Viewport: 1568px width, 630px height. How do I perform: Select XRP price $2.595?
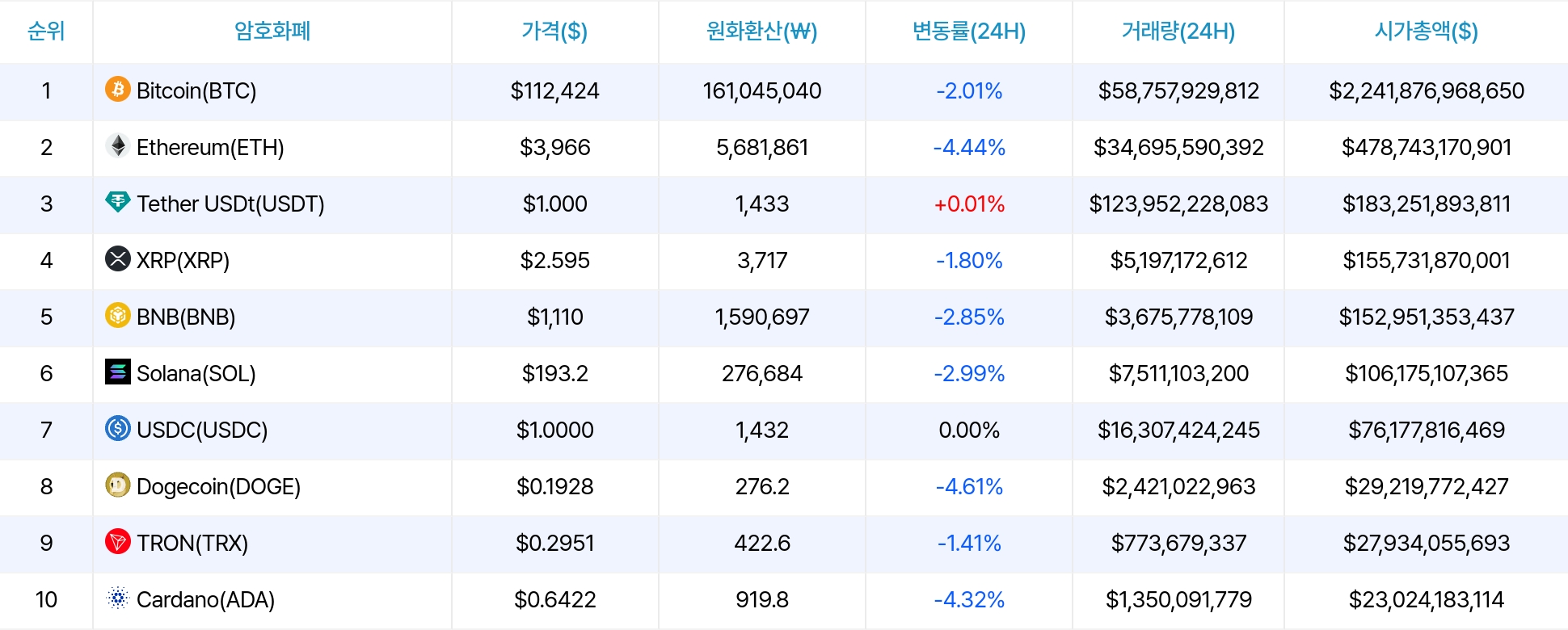(554, 261)
